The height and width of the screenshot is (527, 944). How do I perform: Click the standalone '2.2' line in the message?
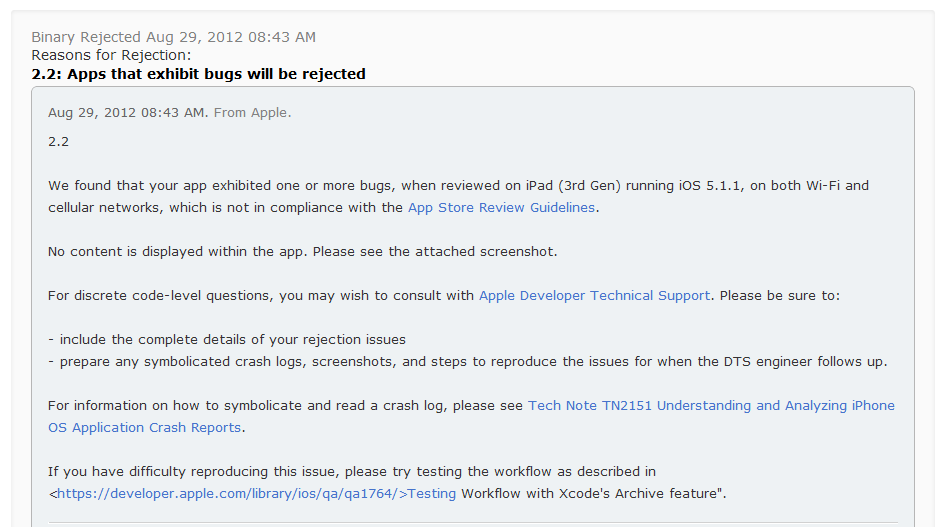[58, 142]
